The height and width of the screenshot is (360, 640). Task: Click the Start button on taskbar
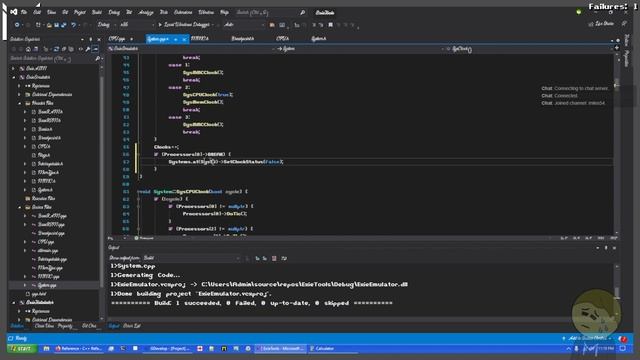[21, 349]
